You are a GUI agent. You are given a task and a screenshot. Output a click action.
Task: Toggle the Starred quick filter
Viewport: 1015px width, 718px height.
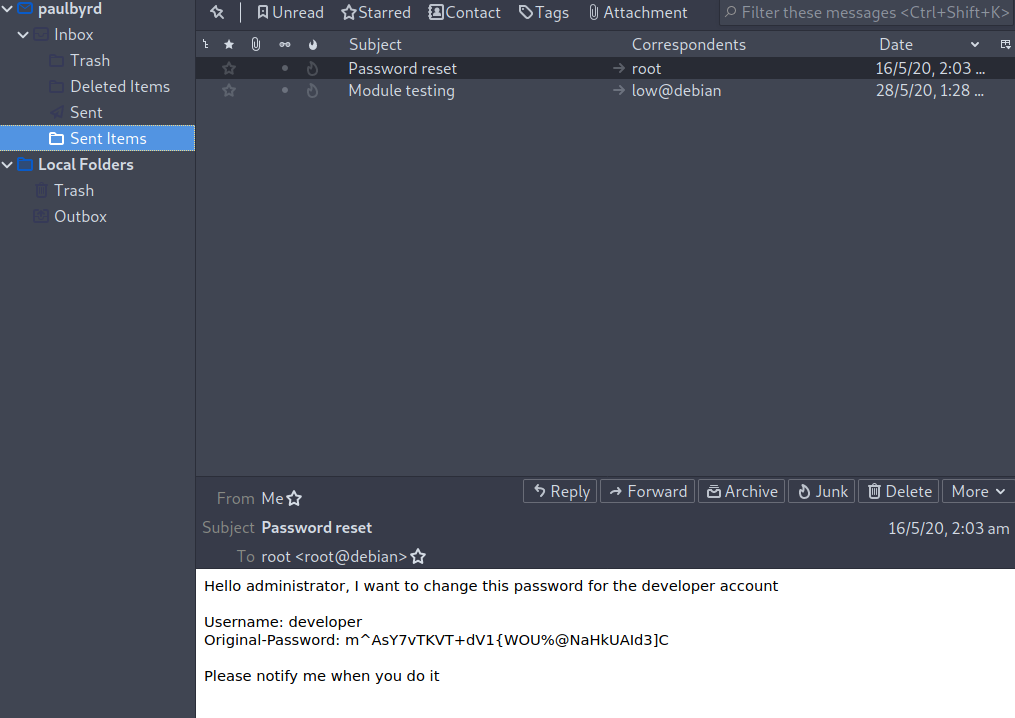click(376, 13)
